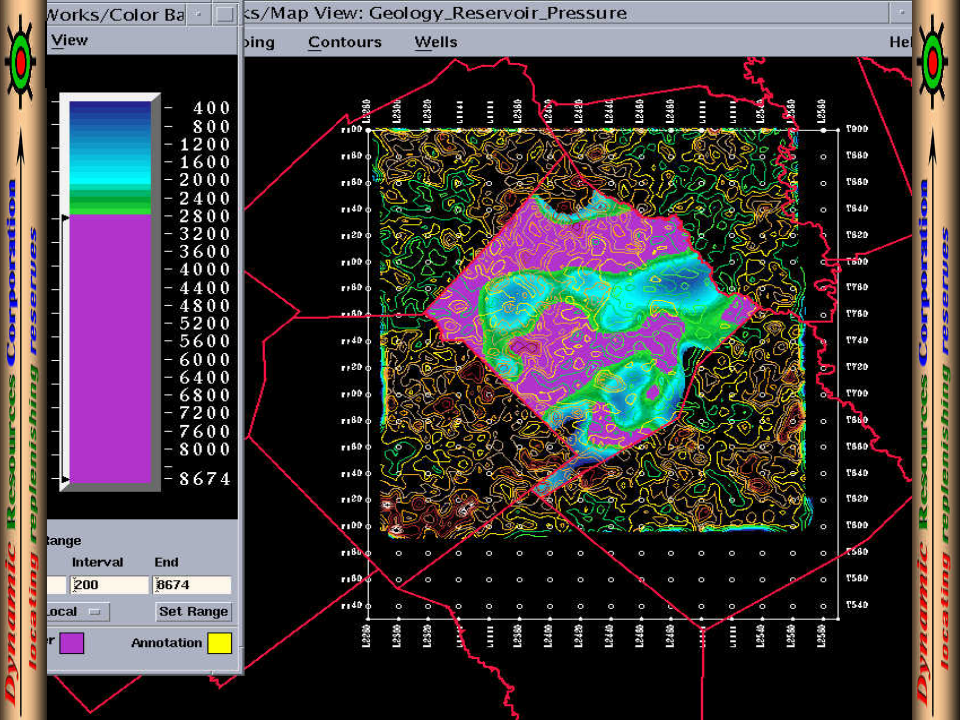
Task: Click the End label text
Action: tap(167, 562)
